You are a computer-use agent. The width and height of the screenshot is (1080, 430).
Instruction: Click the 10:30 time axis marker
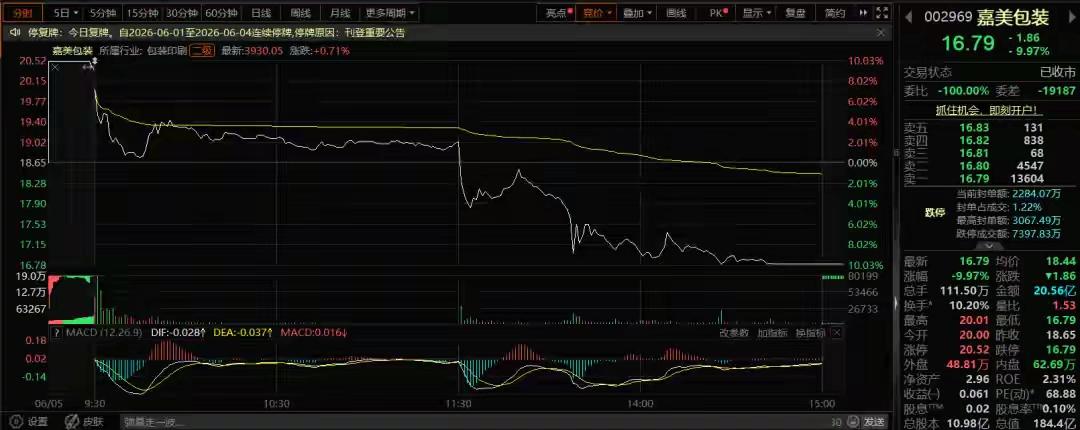(276, 404)
